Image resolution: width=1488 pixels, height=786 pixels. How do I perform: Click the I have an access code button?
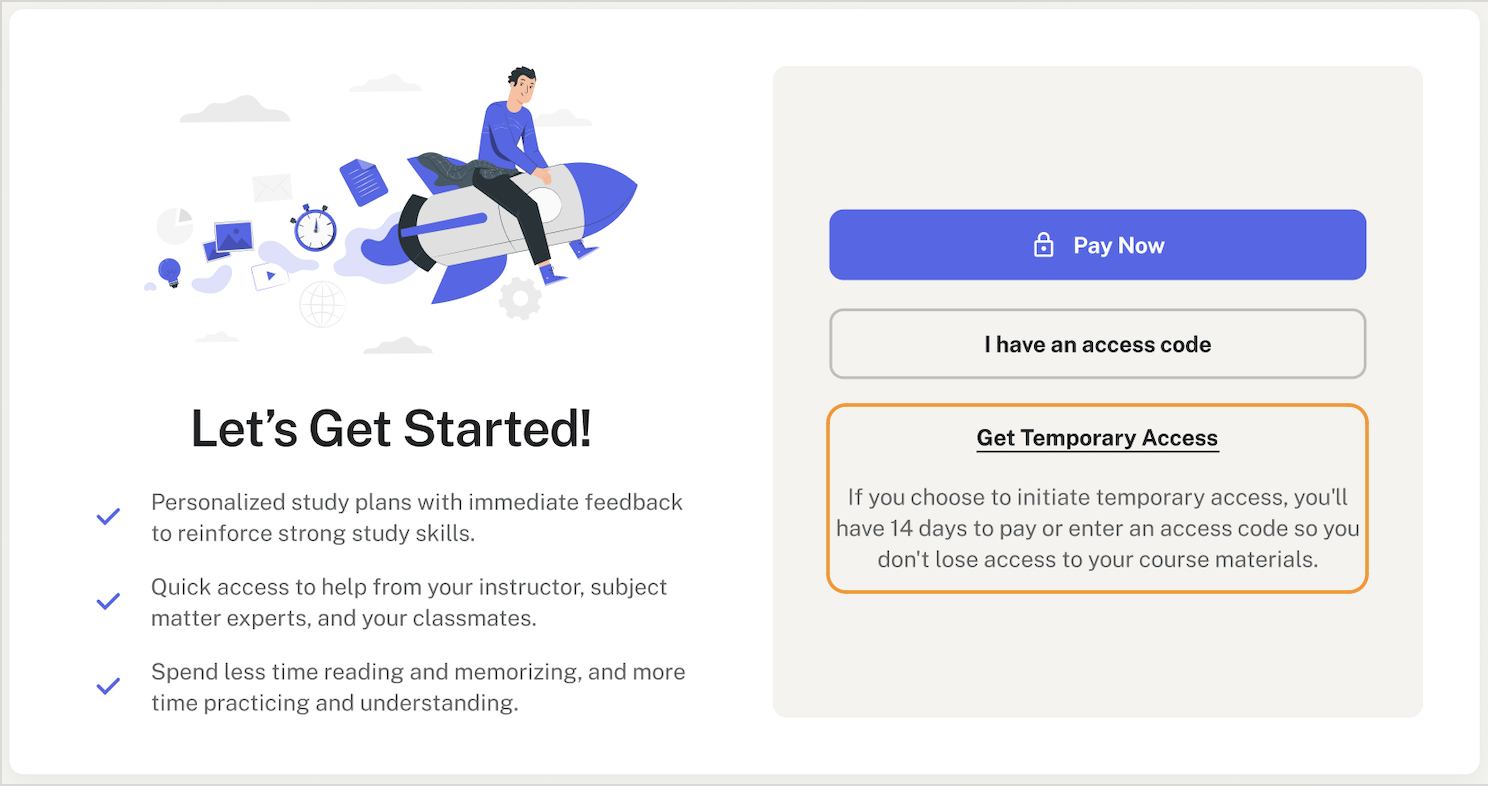click(1097, 344)
